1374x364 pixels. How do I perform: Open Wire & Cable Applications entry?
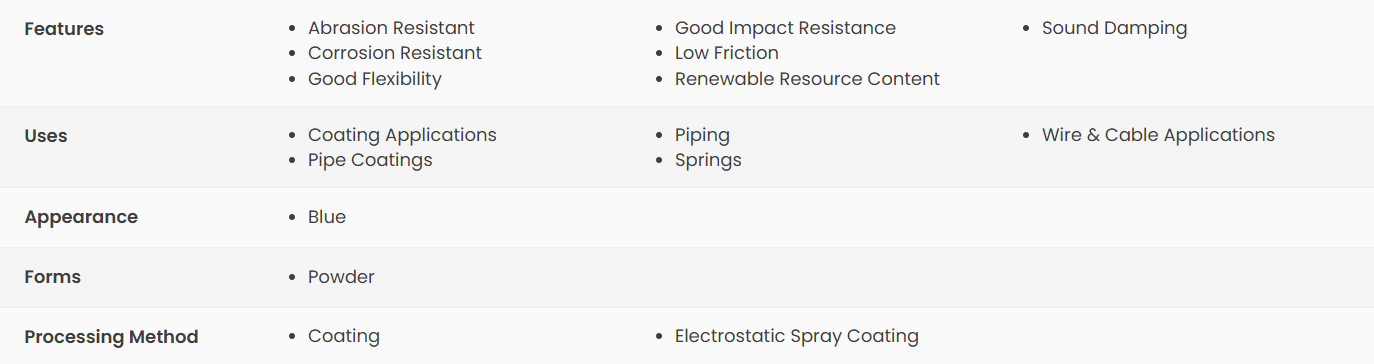click(1158, 135)
